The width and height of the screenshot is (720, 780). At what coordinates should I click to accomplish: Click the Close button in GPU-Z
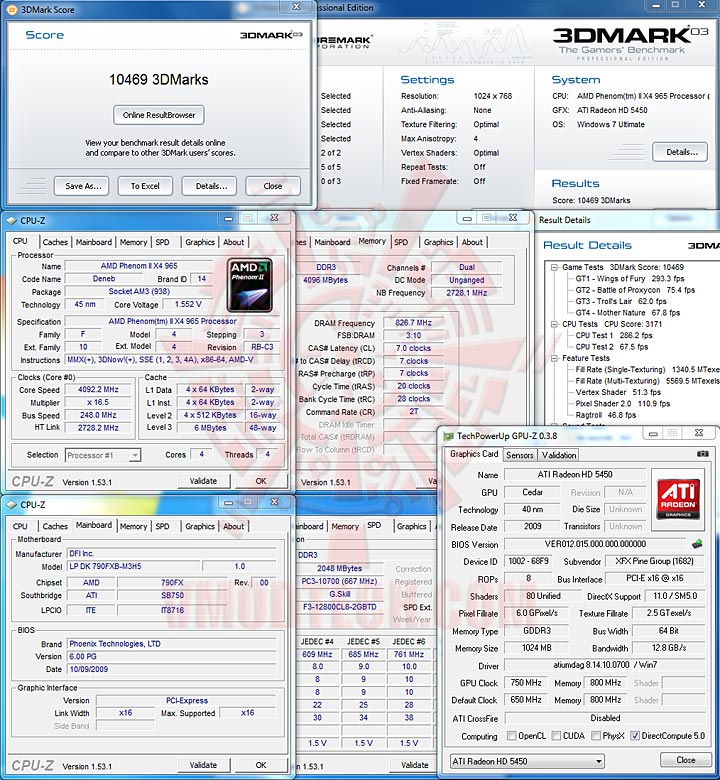tap(686, 760)
